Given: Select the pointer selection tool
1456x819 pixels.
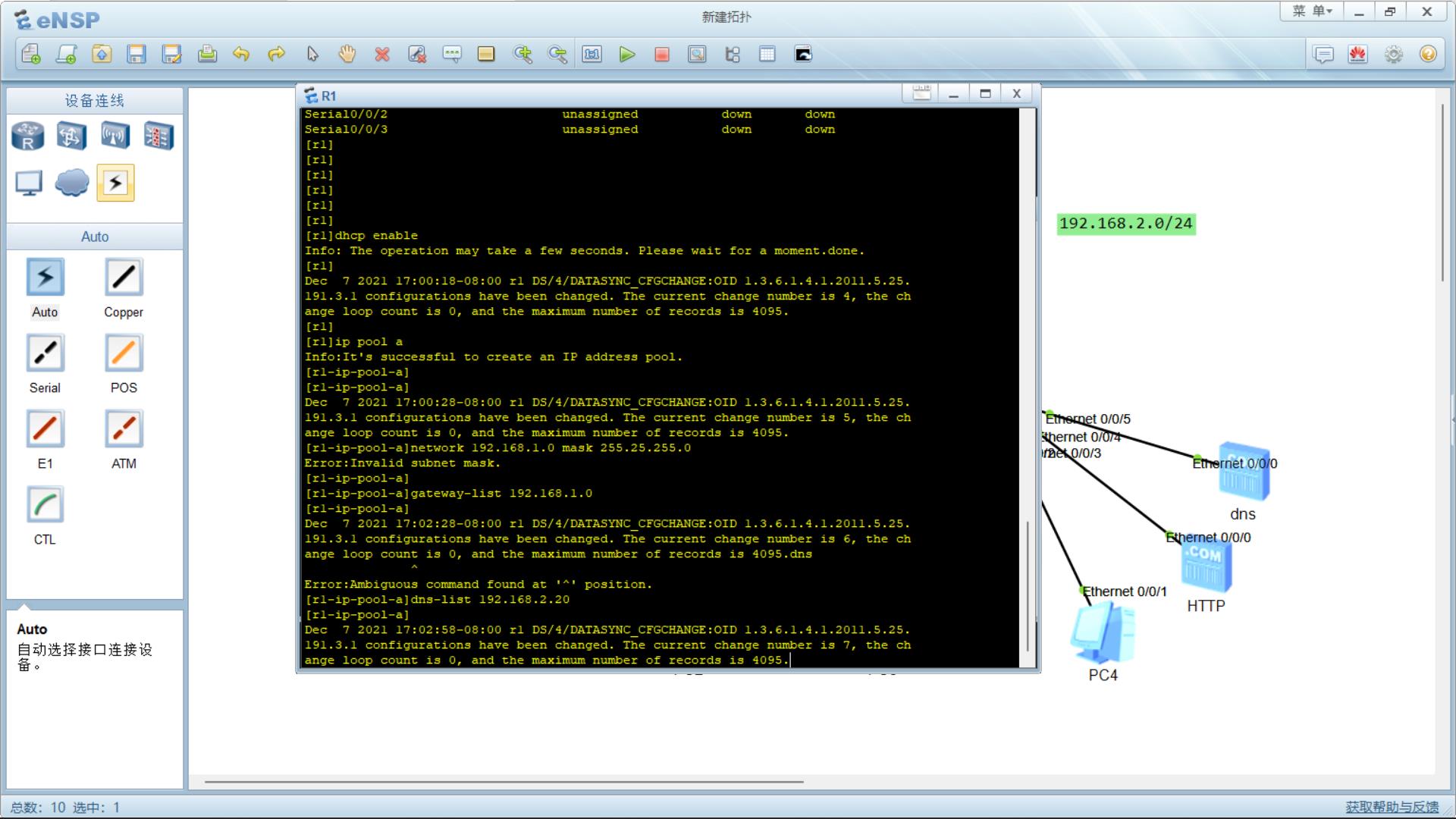Looking at the screenshot, I should [312, 54].
